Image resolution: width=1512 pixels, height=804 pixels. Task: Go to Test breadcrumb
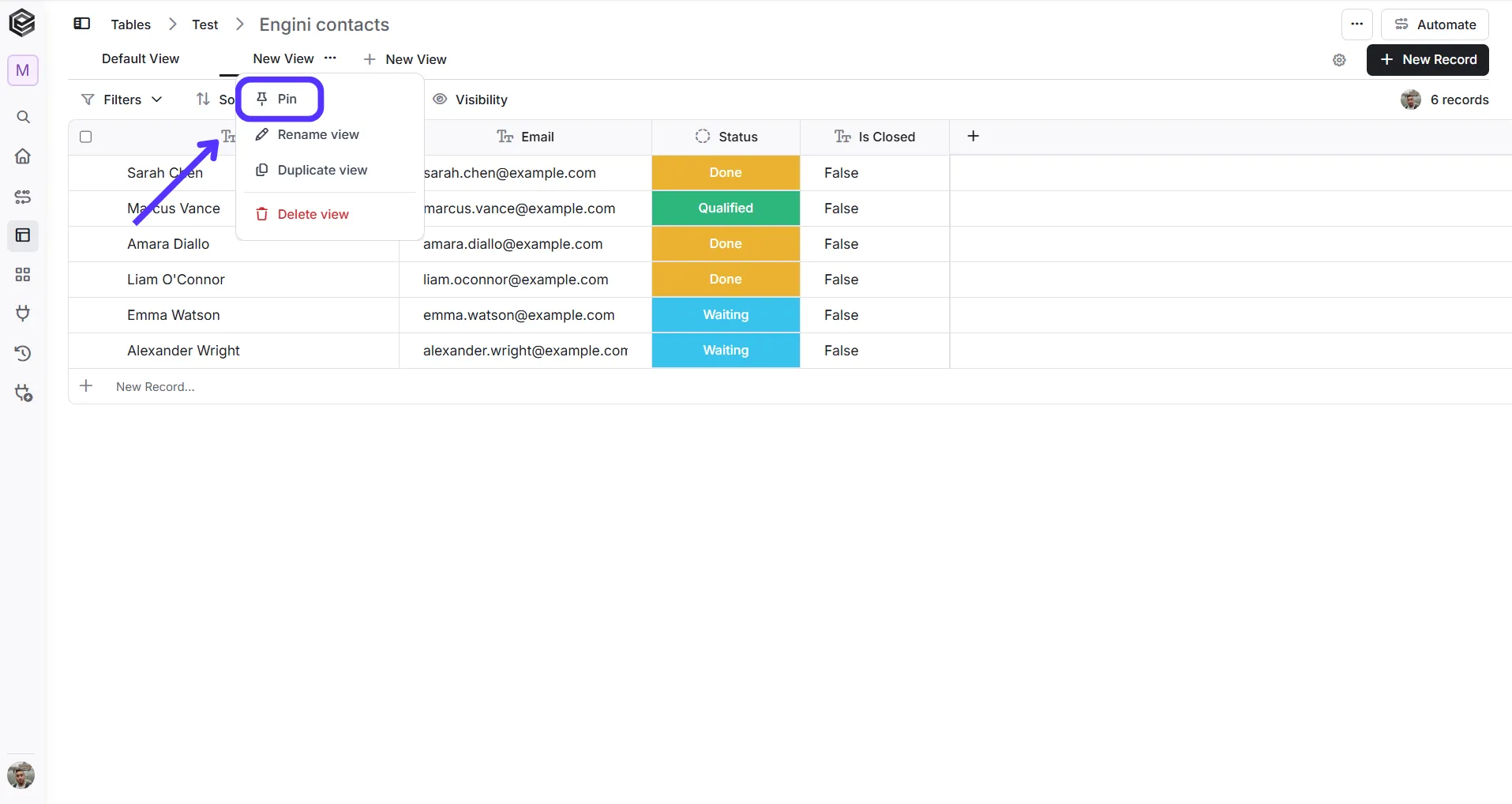click(x=205, y=24)
